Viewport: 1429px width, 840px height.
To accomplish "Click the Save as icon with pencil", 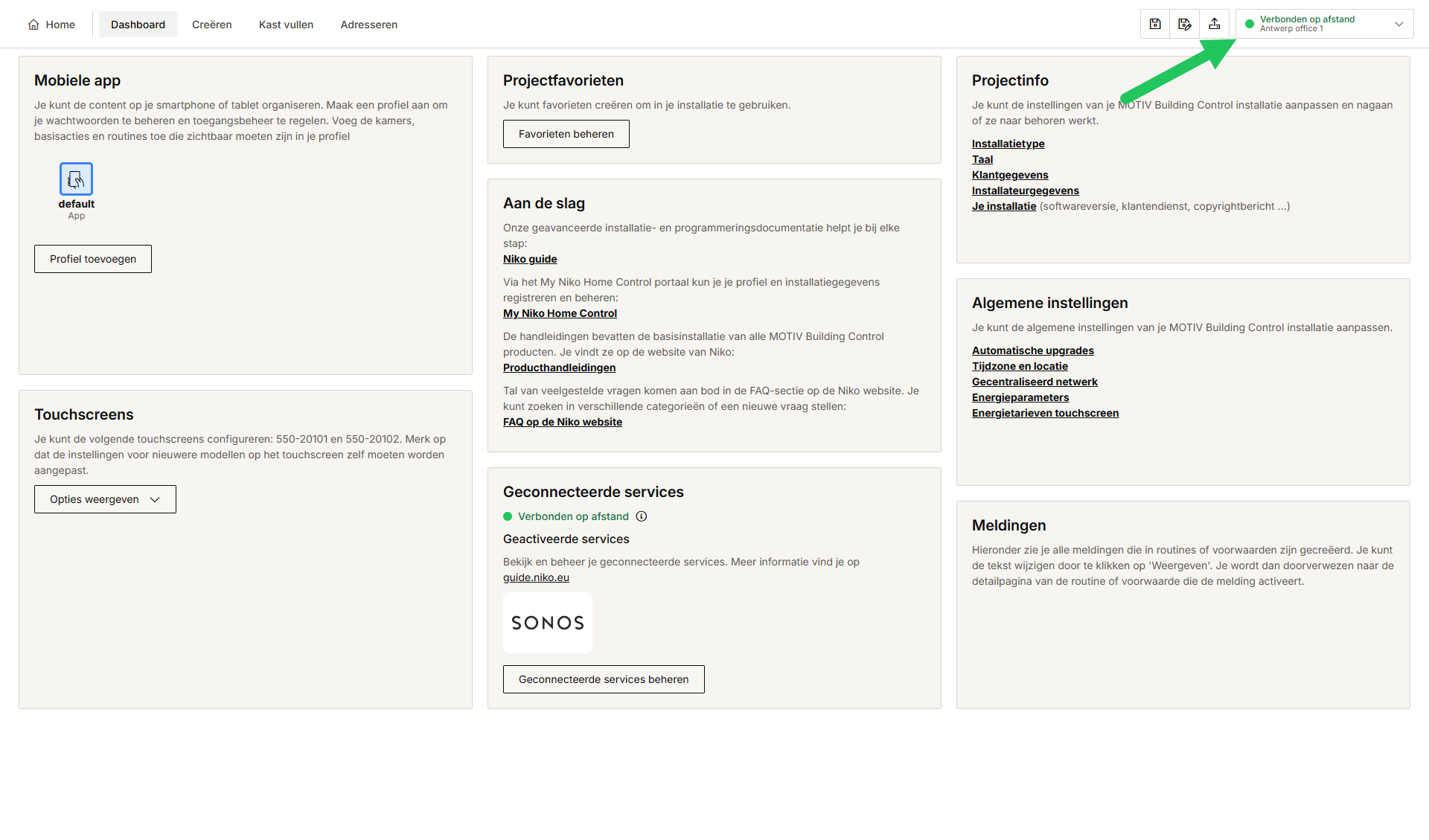I will coord(1185,24).
